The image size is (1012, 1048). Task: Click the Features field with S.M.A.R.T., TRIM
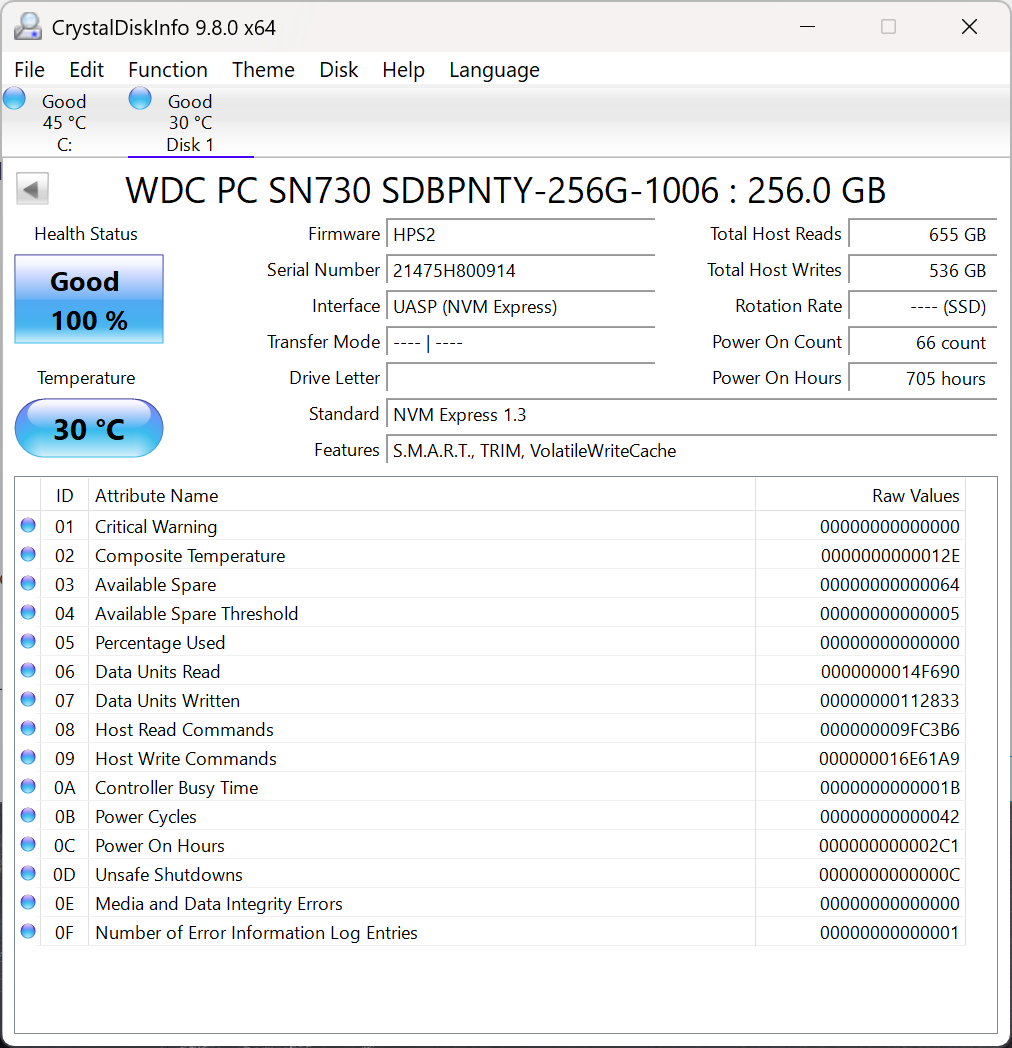click(692, 451)
